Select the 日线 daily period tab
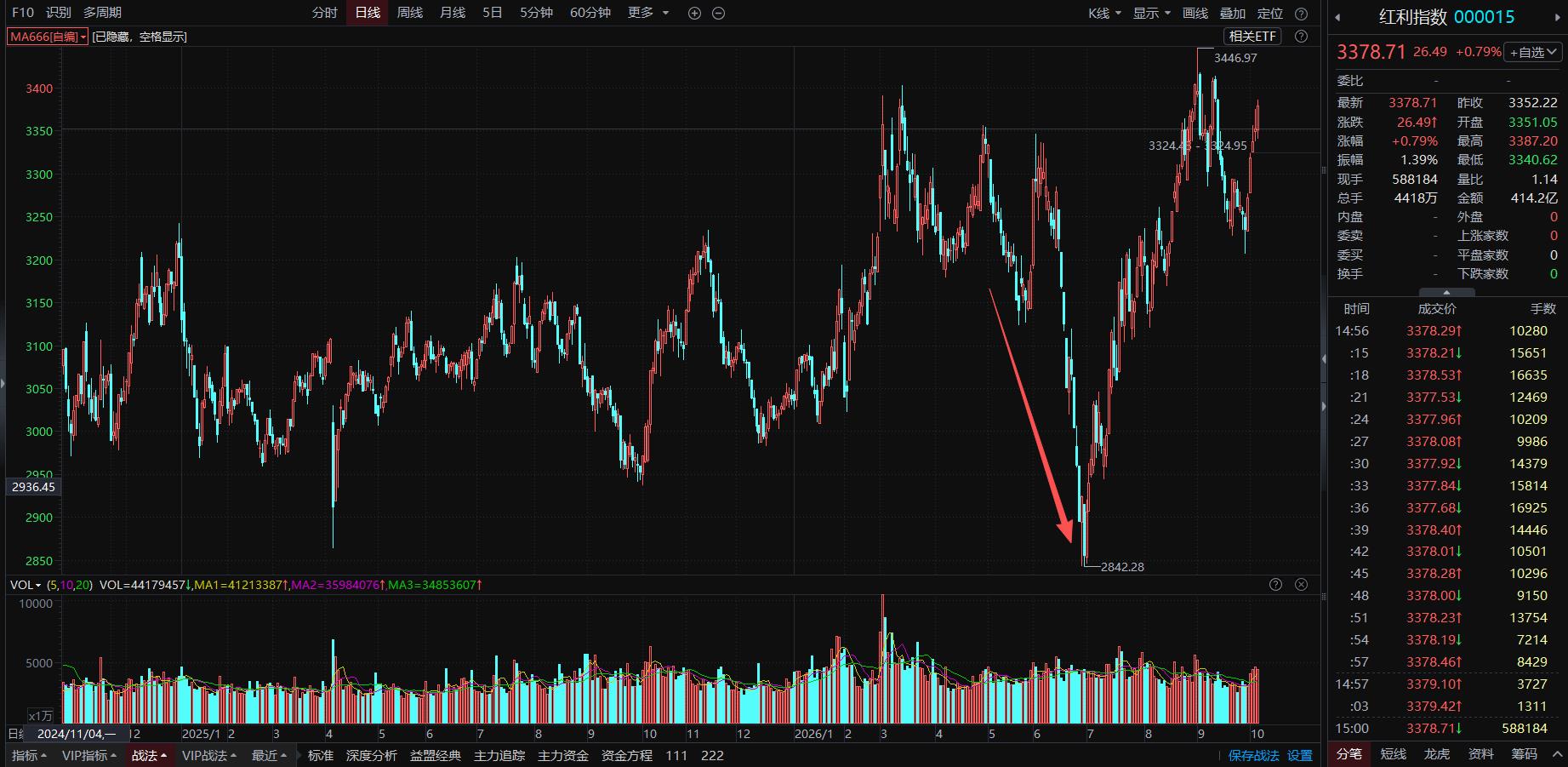This screenshot has width=1568, height=767. coord(368,13)
